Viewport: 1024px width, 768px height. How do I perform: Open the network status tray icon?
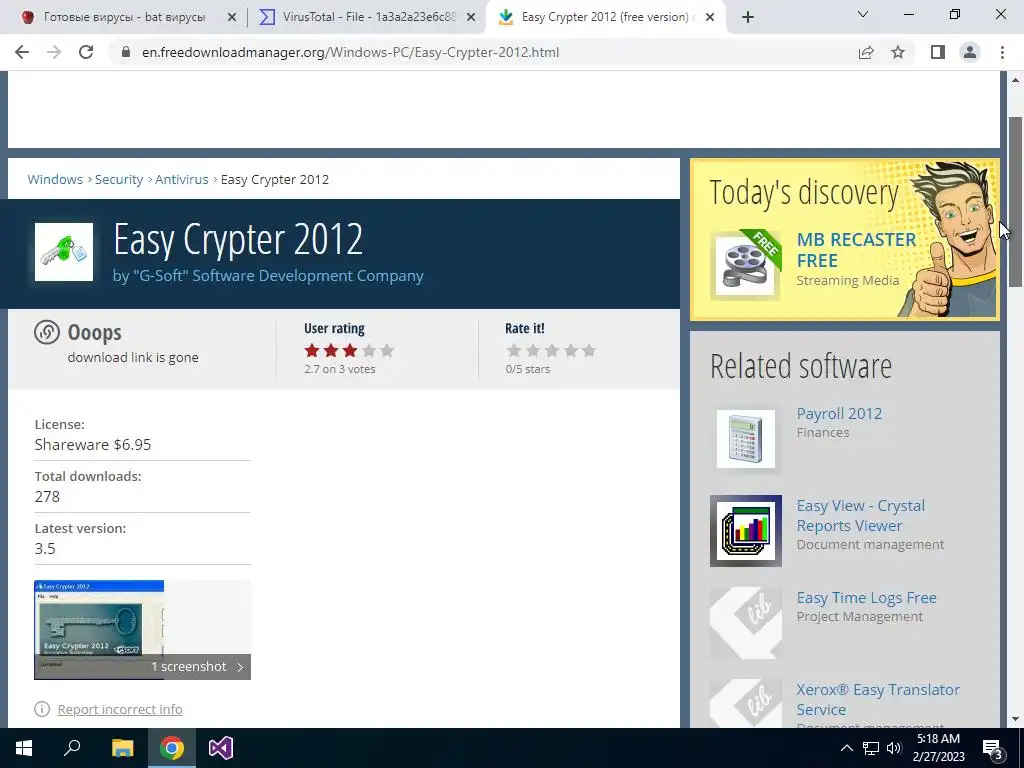pyautogui.click(x=871, y=748)
